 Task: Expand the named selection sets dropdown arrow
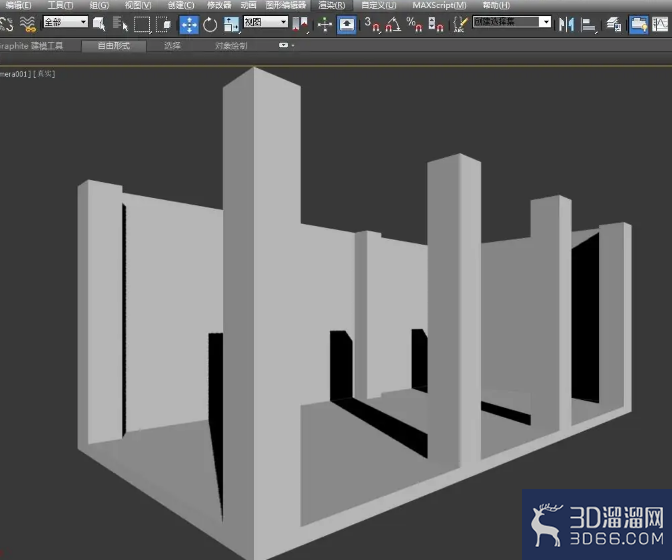pos(546,22)
